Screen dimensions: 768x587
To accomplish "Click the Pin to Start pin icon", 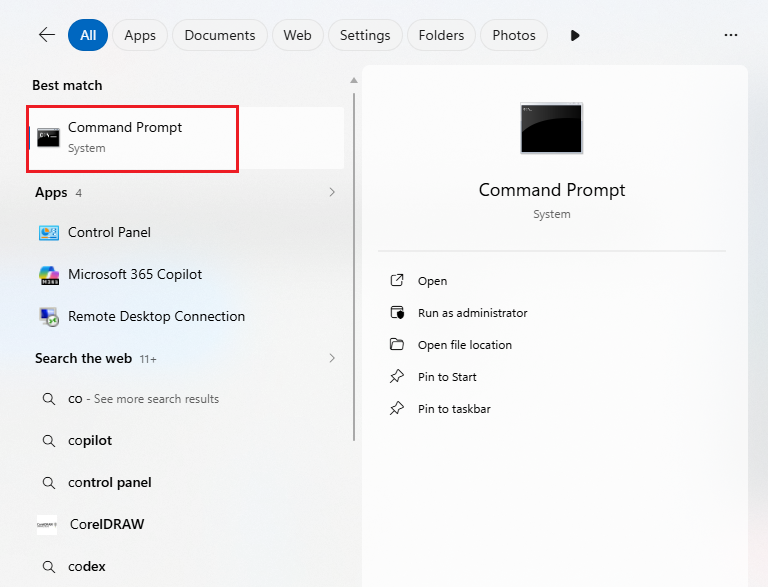I will [x=397, y=376].
